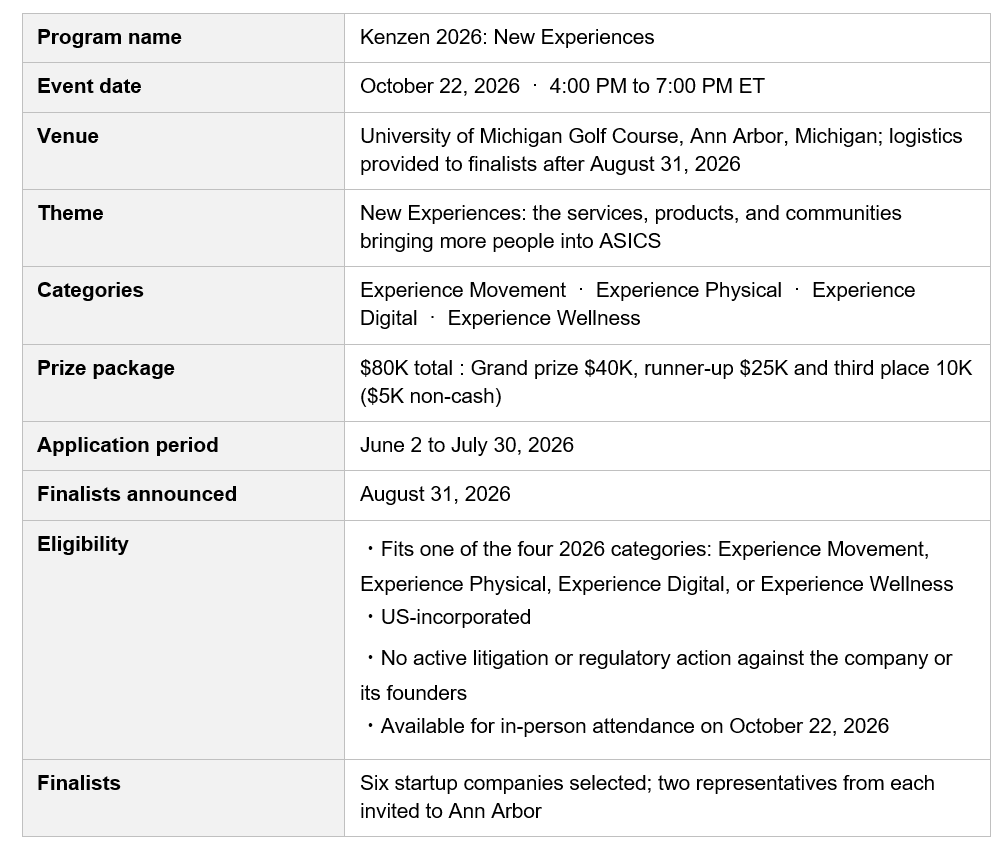Click the Theme row label
Screen dimensions: 1003x856
point(70,213)
